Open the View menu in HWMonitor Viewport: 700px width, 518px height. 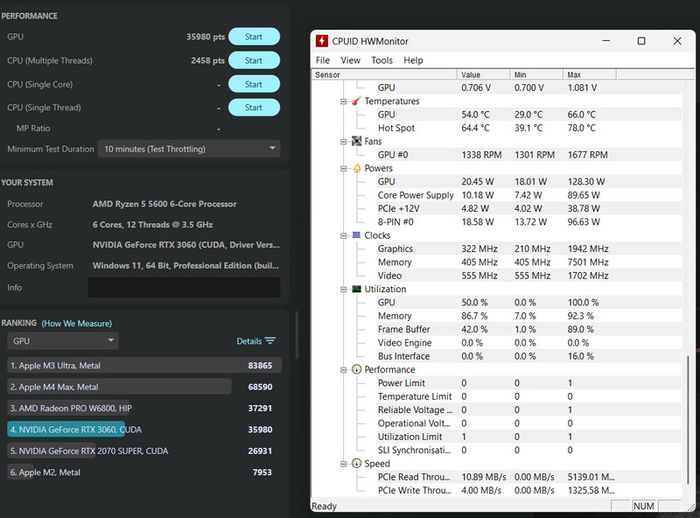[350, 60]
